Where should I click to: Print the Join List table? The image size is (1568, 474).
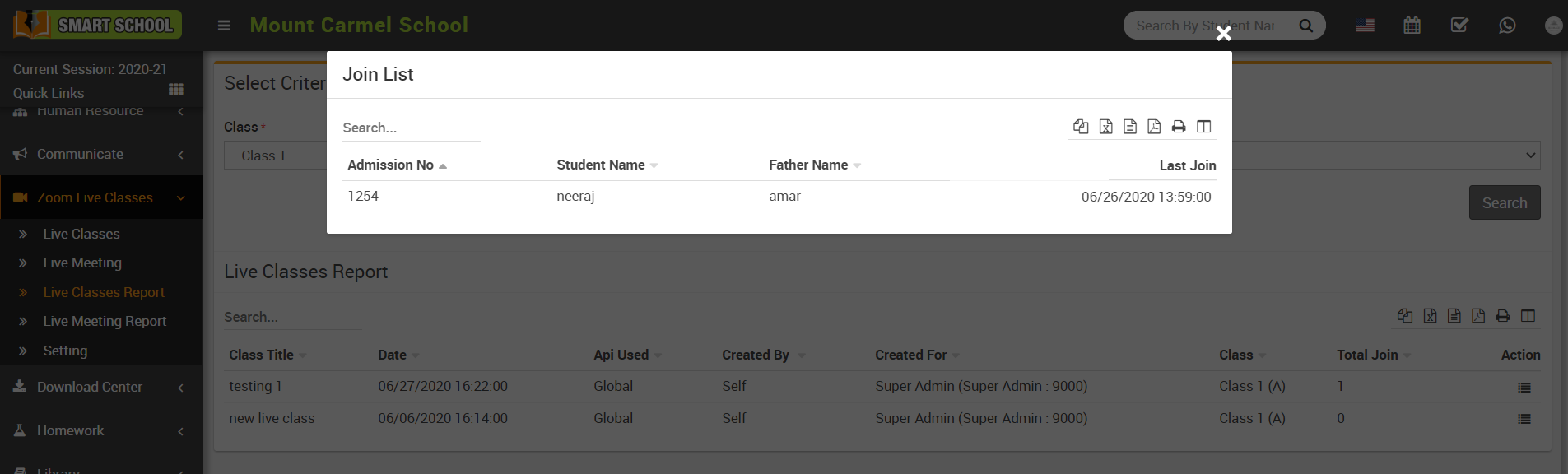[x=1179, y=127]
